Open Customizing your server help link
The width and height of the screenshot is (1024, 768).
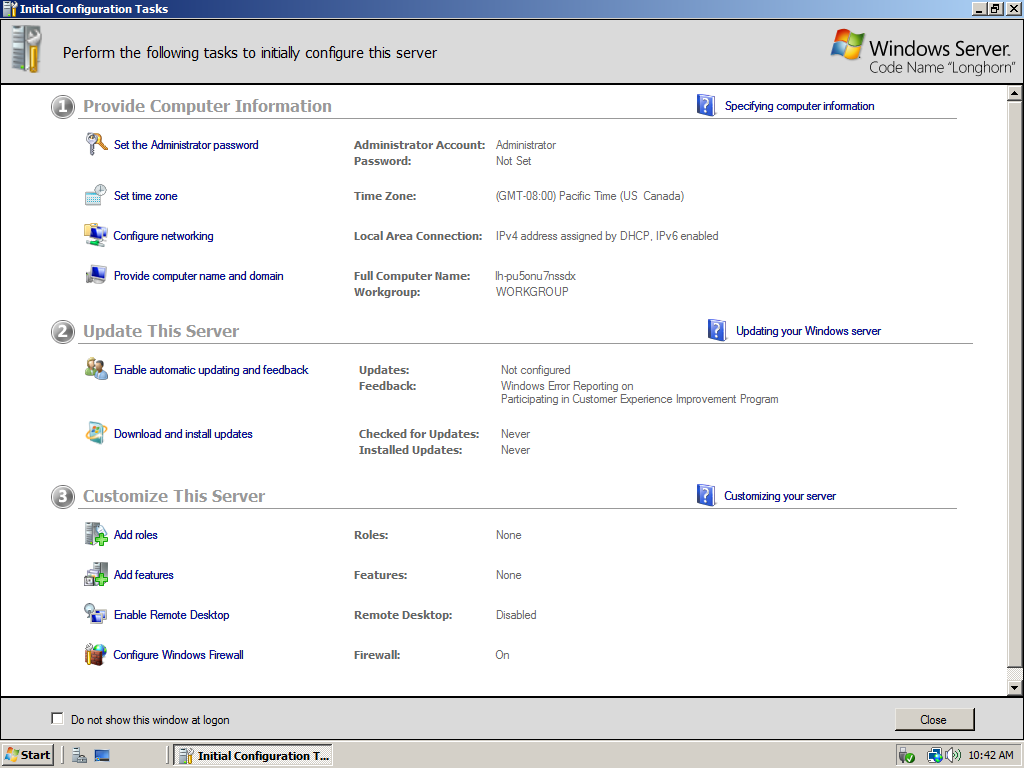[779, 496]
